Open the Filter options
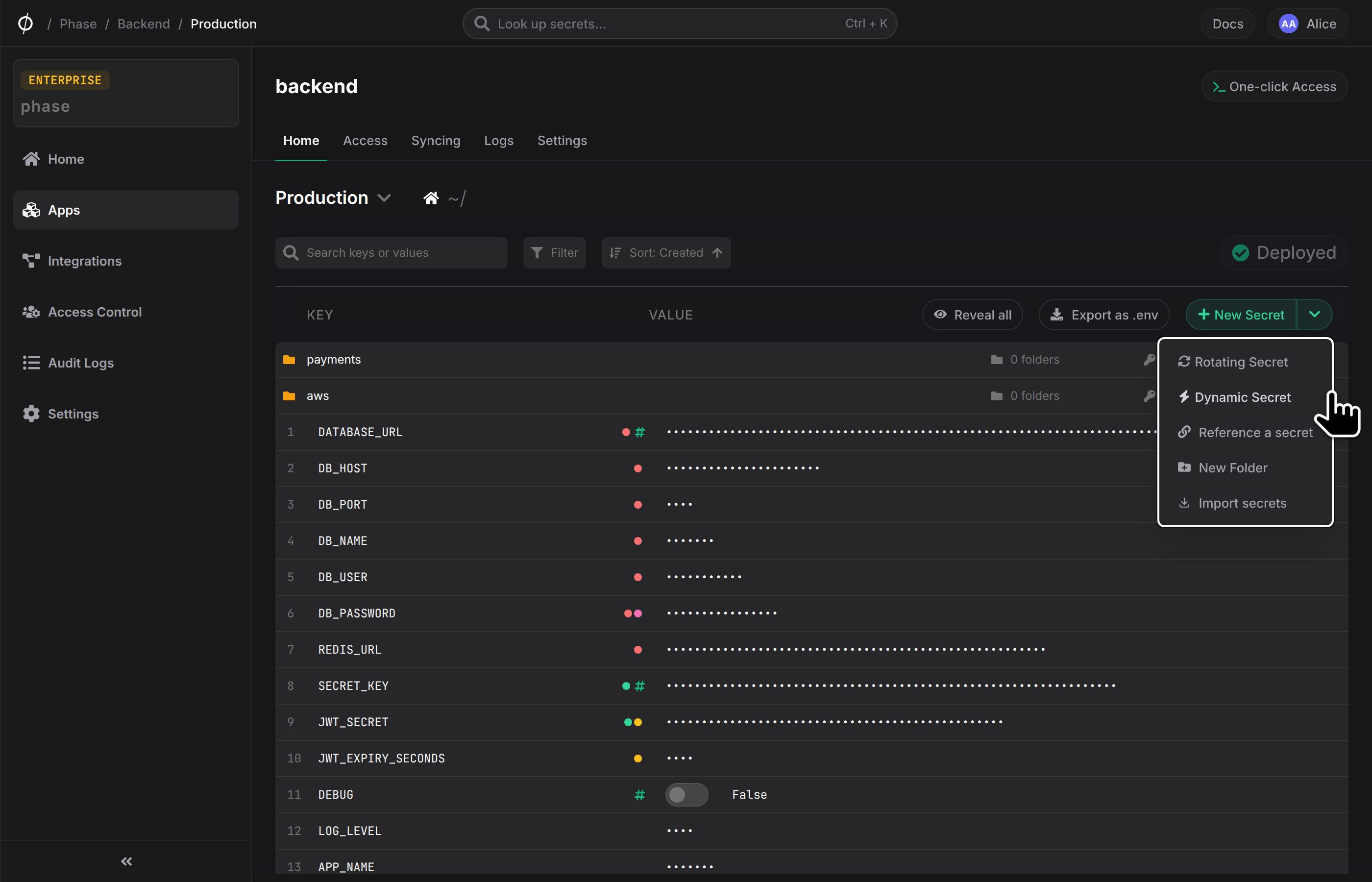This screenshot has height=882, width=1372. (554, 252)
